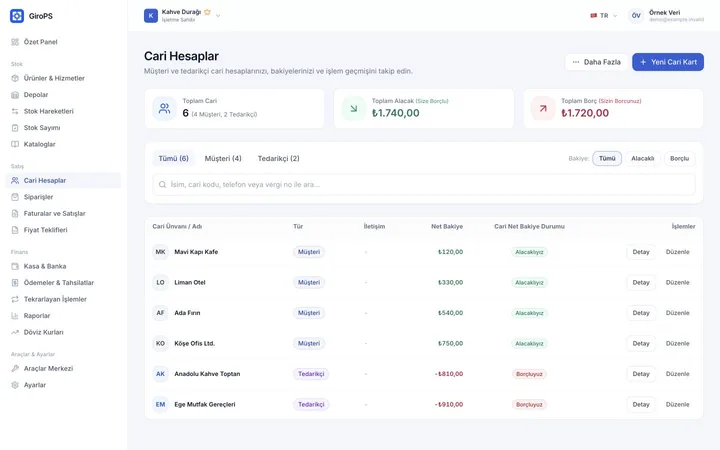Create Yeni Cari Kart
The height and width of the screenshot is (450, 720).
point(668,62)
